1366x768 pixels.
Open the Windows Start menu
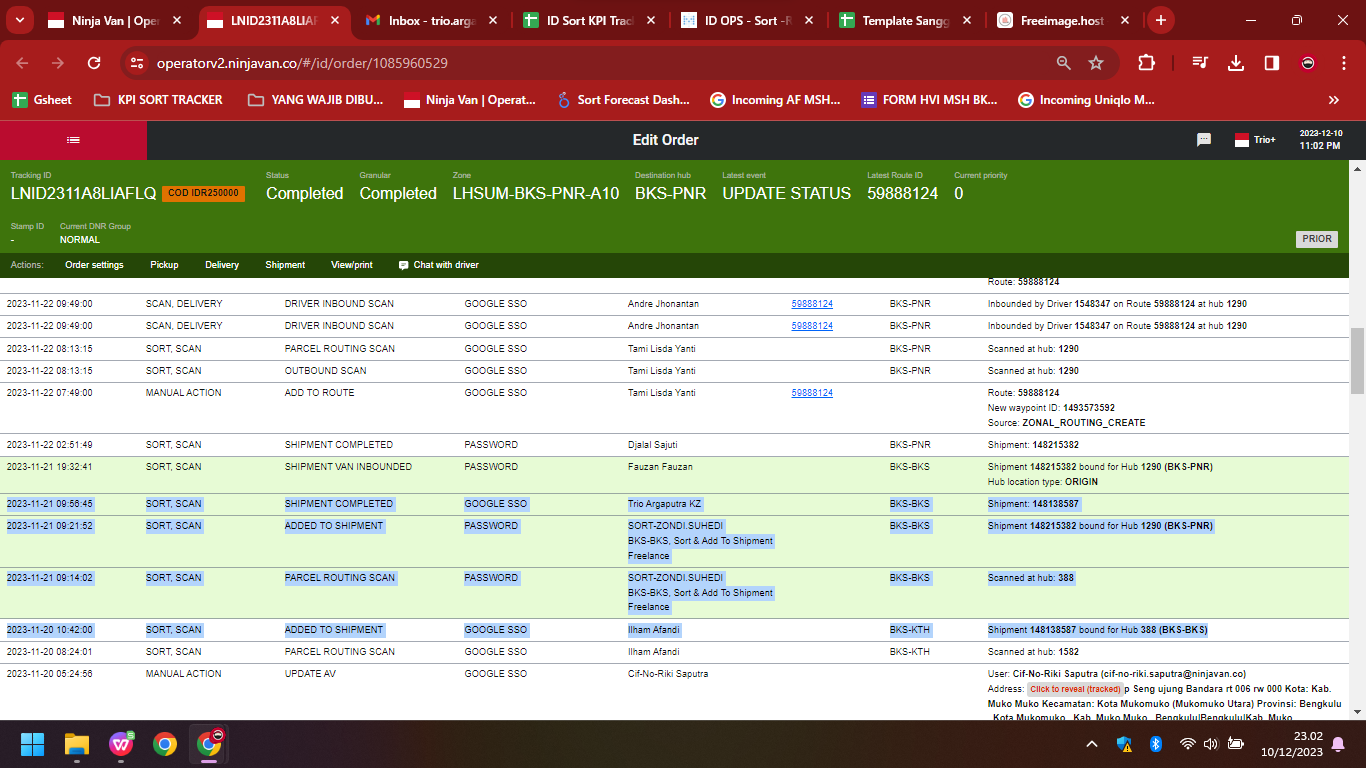tap(33, 744)
